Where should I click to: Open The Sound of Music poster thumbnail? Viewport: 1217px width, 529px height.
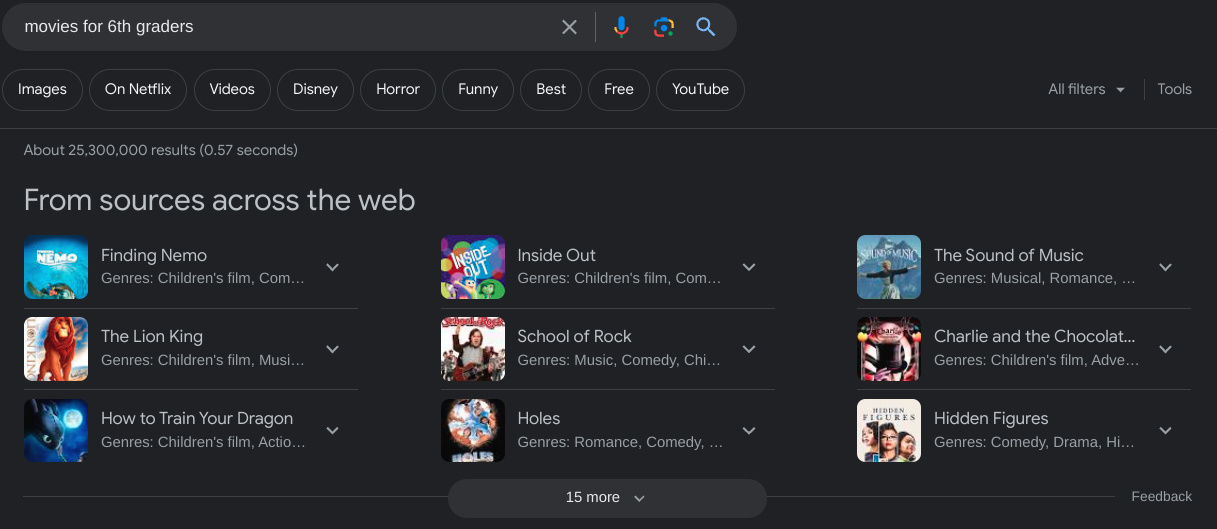(889, 267)
